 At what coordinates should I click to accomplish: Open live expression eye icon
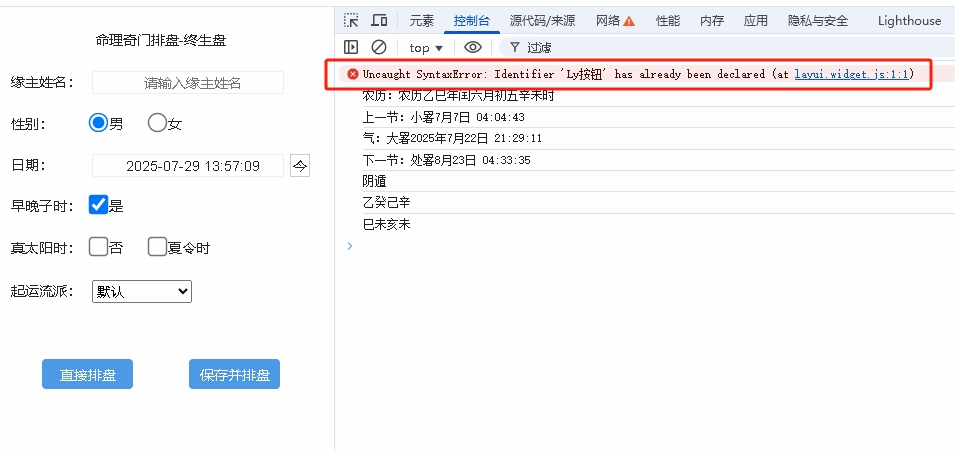point(473,47)
